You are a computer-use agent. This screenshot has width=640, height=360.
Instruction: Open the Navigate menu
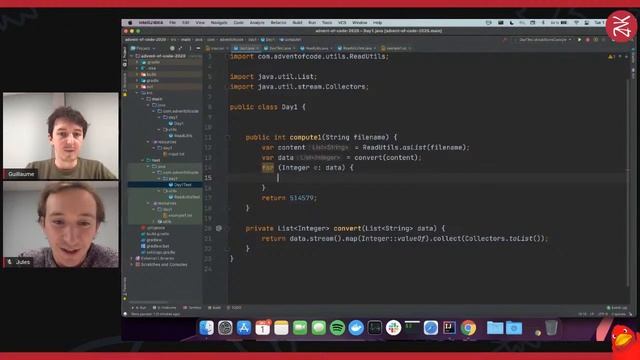(x=219, y=23)
